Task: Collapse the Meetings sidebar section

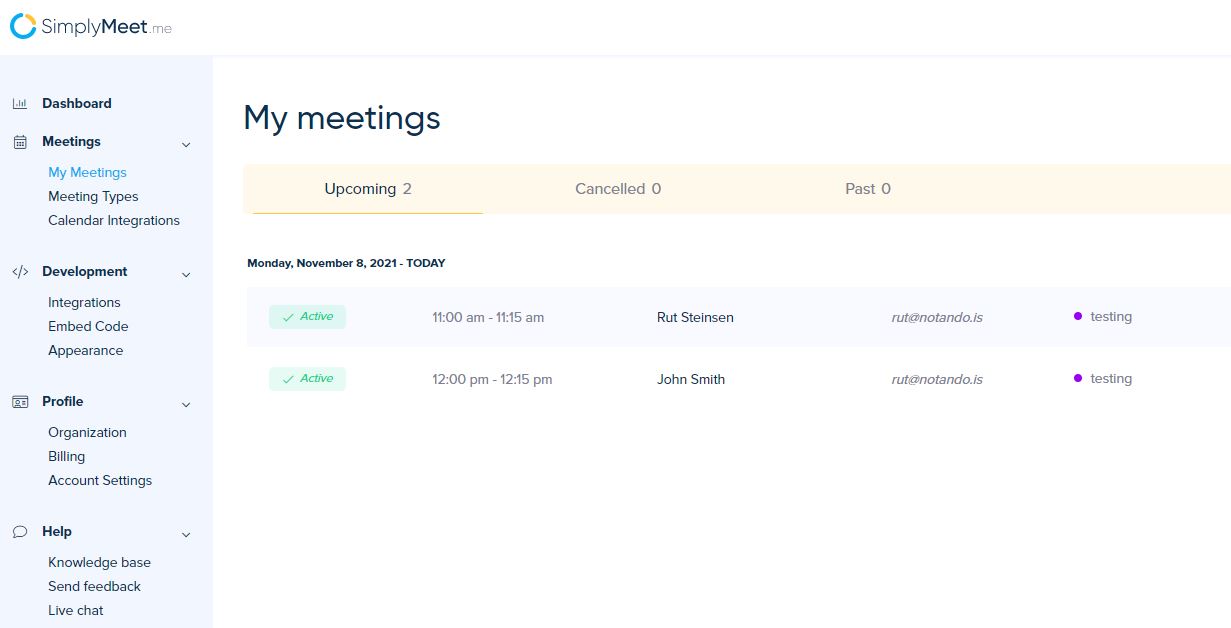Action: click(x=186, y=144)
